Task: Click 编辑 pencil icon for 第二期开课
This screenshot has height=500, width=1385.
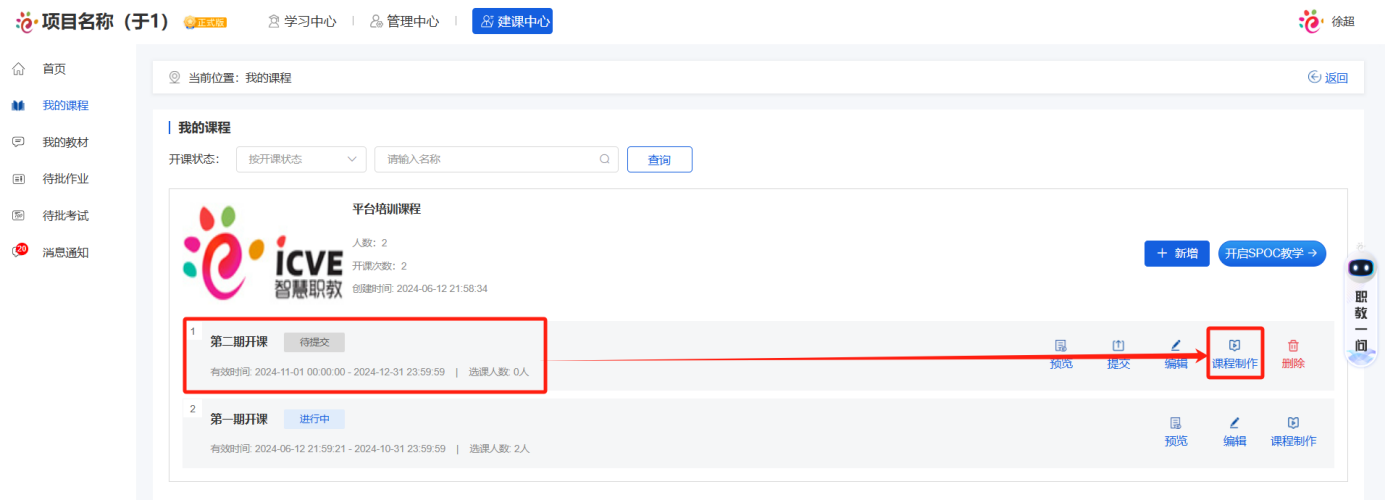Action: click(1176, 346)
